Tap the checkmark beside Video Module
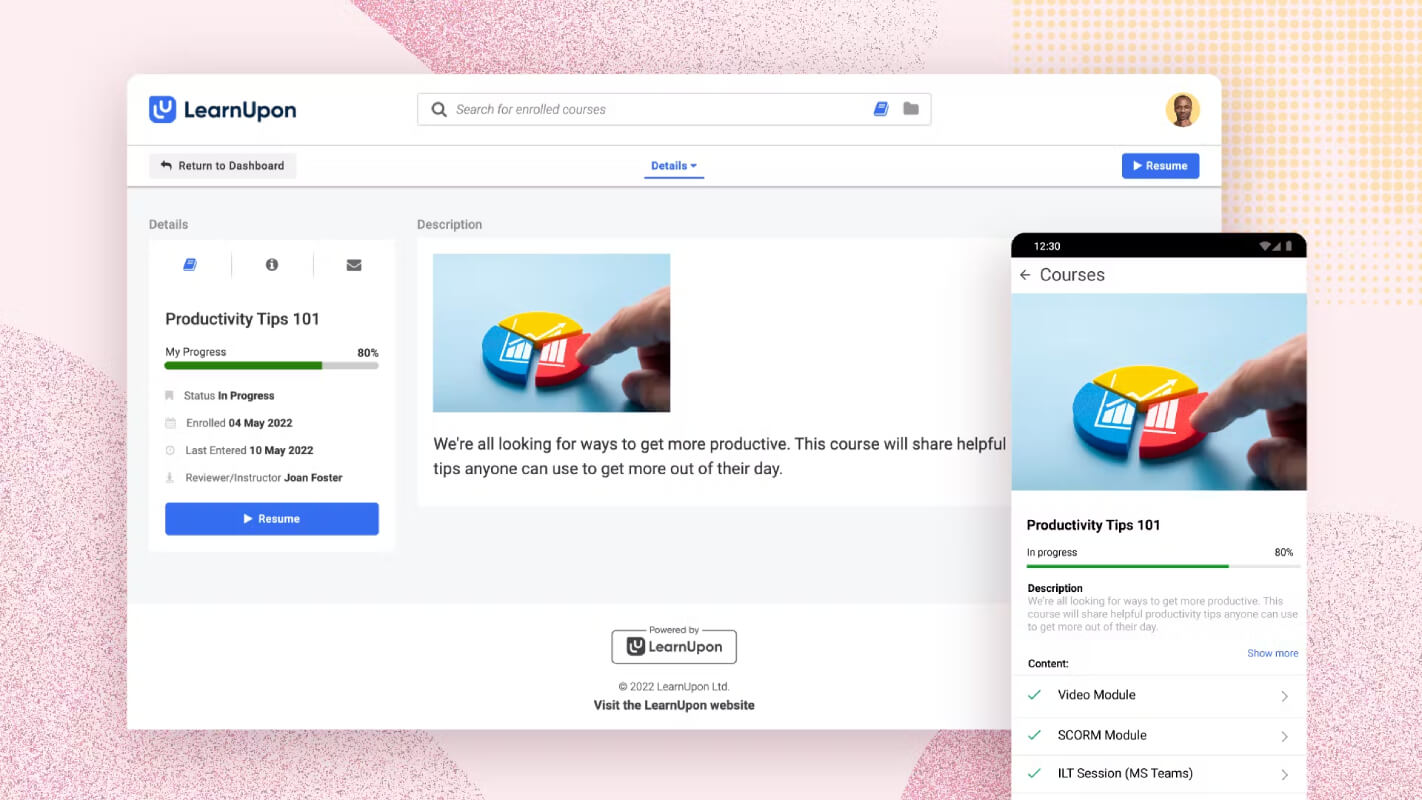Viewport: 1422px width, 800px height. (x=1035, y=695)
